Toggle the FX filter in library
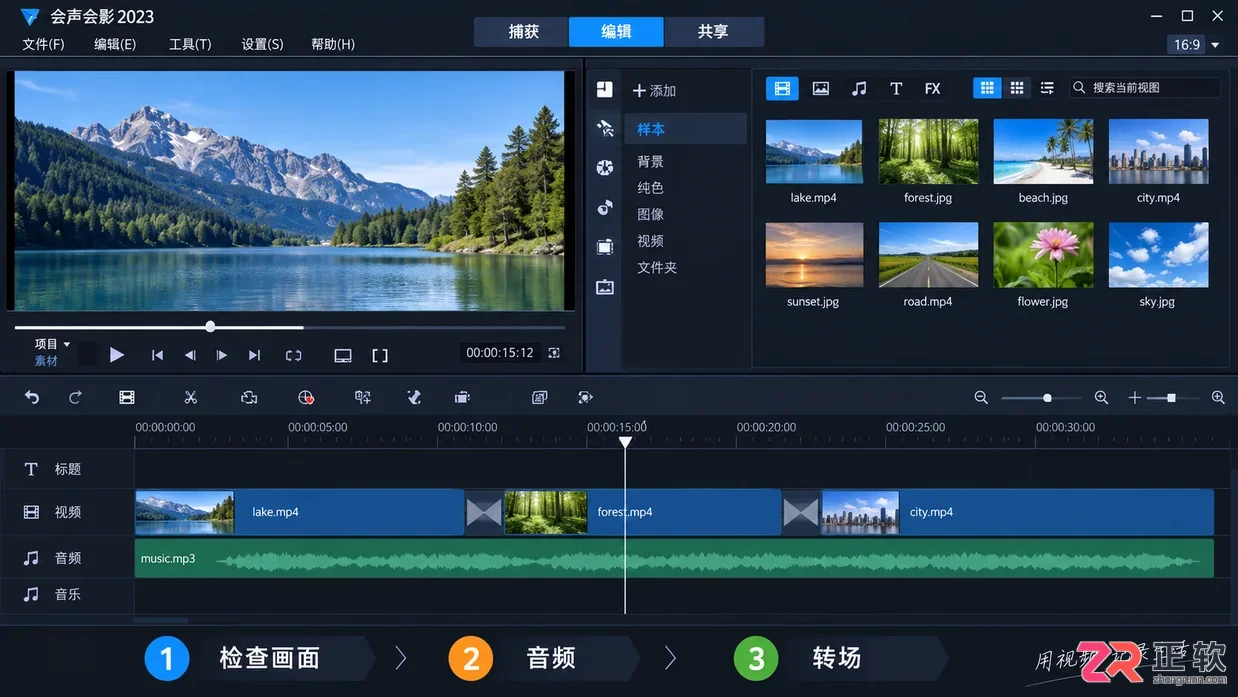This screenshot has height=697, width=1238. [932, 88]
